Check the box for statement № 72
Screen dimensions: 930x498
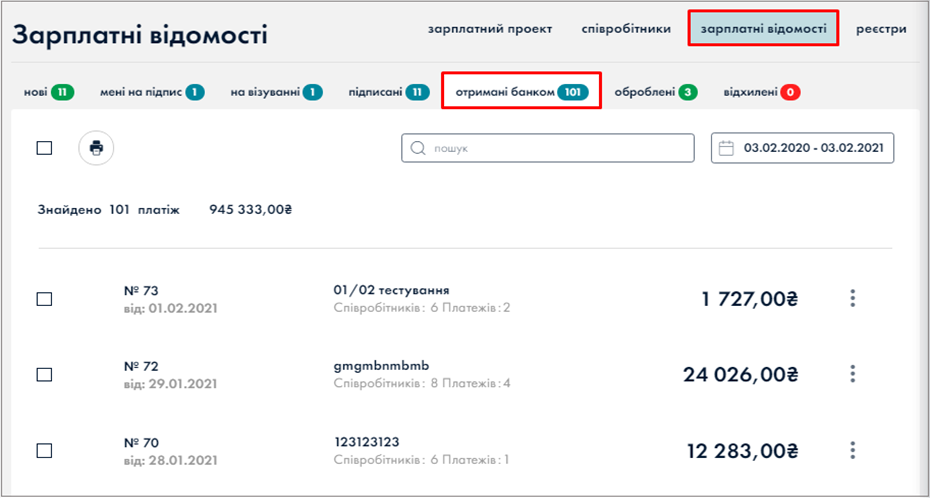(44, 374)
